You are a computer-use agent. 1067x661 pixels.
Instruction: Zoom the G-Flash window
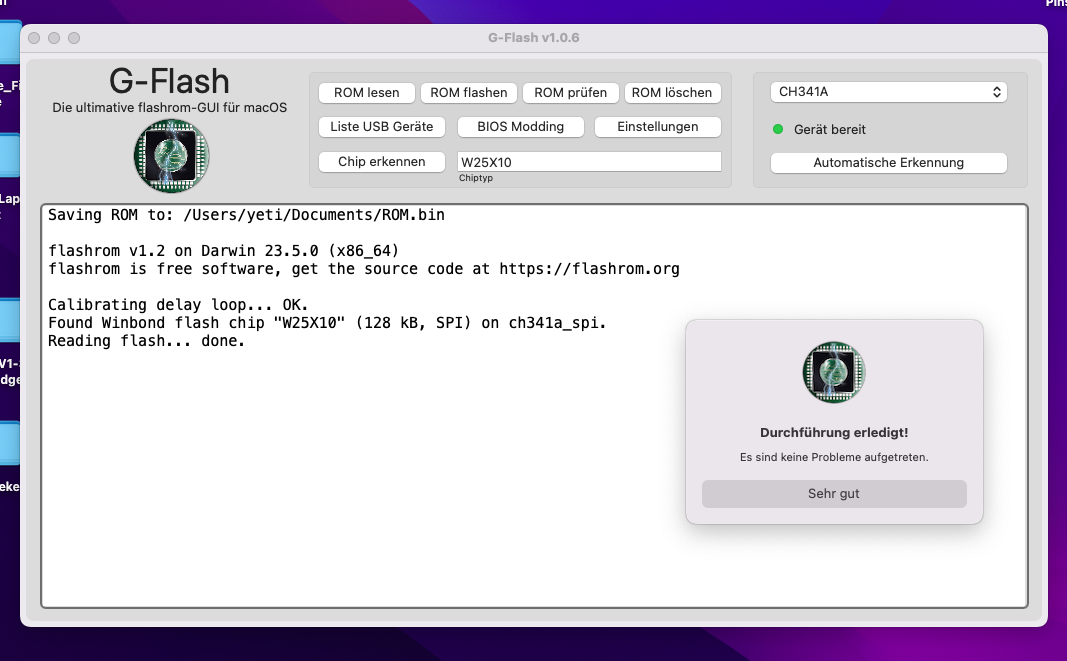pyautogui.click(x=74, y=38)
